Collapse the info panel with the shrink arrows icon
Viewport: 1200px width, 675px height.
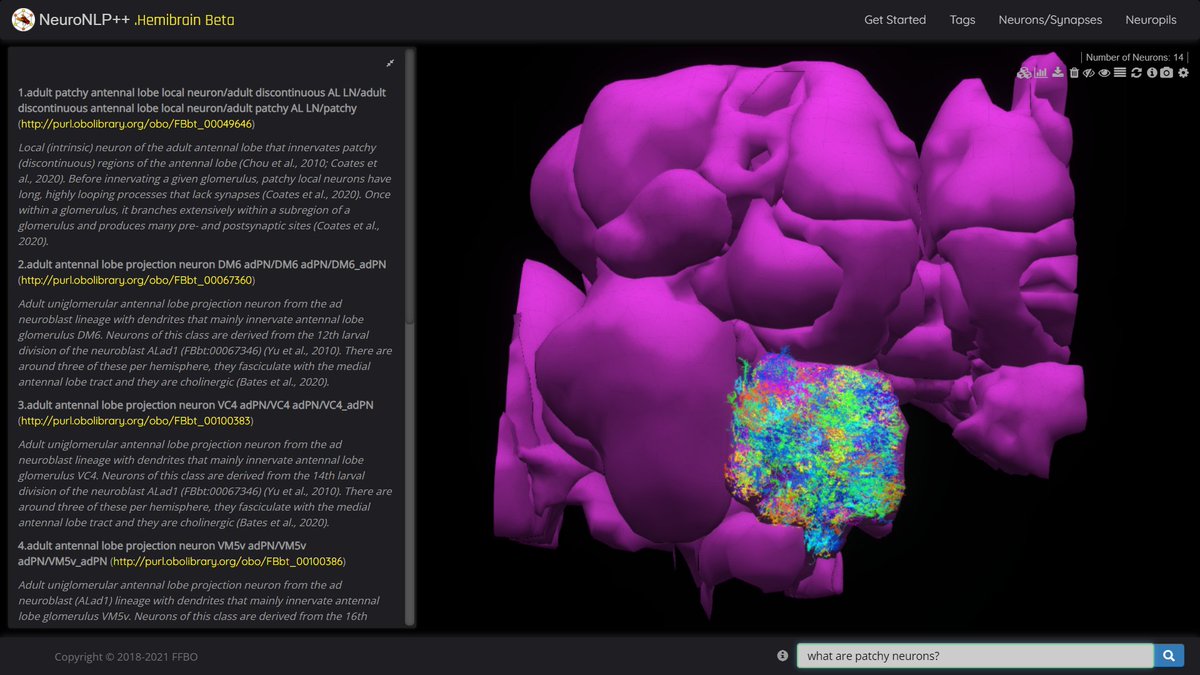[x=390, y=63]
